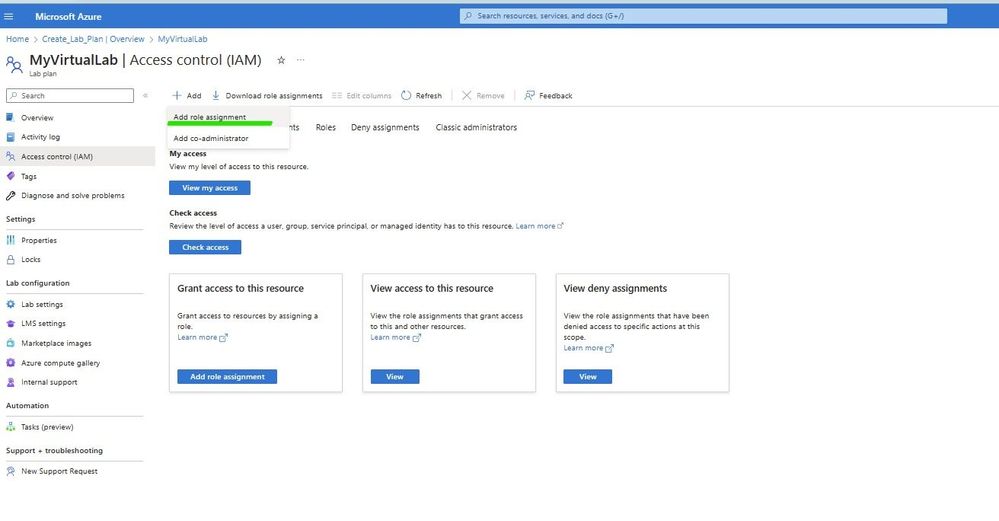Select Add role assignment from the dropdown menu
The width and height of the screenshot is (999, 521).
228,117
